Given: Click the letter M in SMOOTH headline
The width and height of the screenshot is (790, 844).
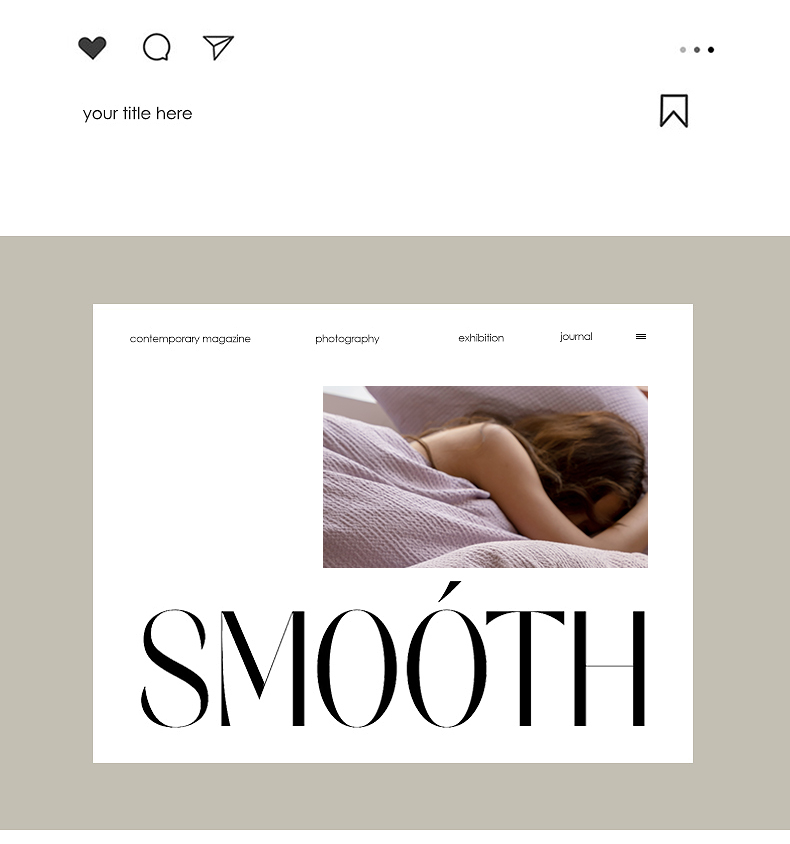Looking at the screenshot, I should (x=263, y=668).
